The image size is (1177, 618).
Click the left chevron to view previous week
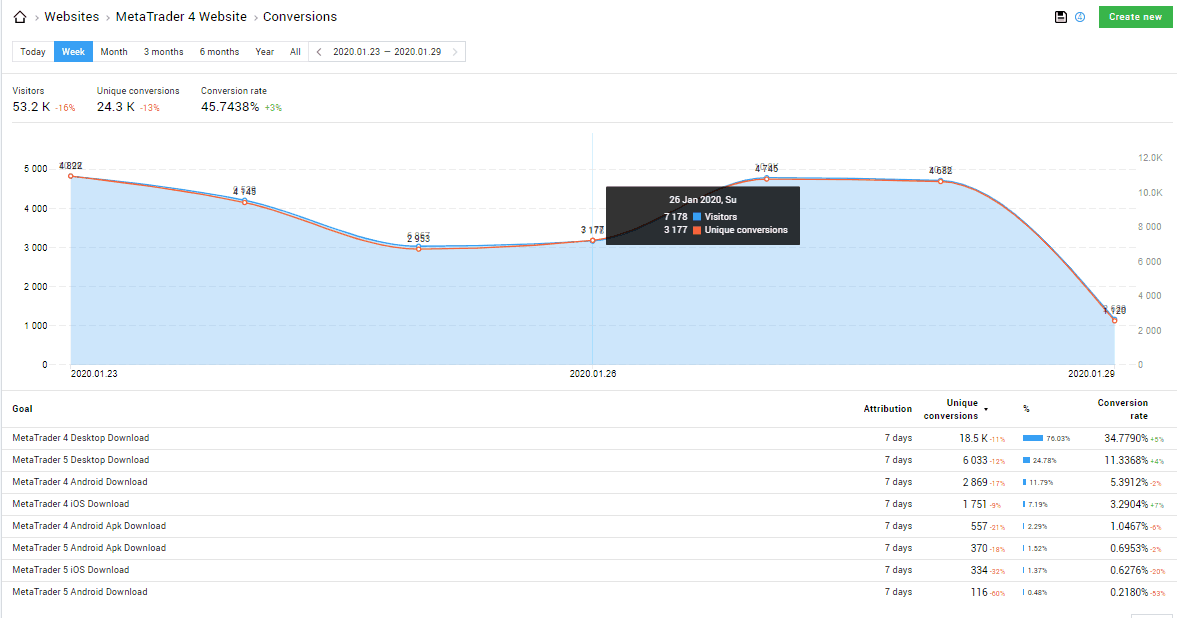[318, 51]
